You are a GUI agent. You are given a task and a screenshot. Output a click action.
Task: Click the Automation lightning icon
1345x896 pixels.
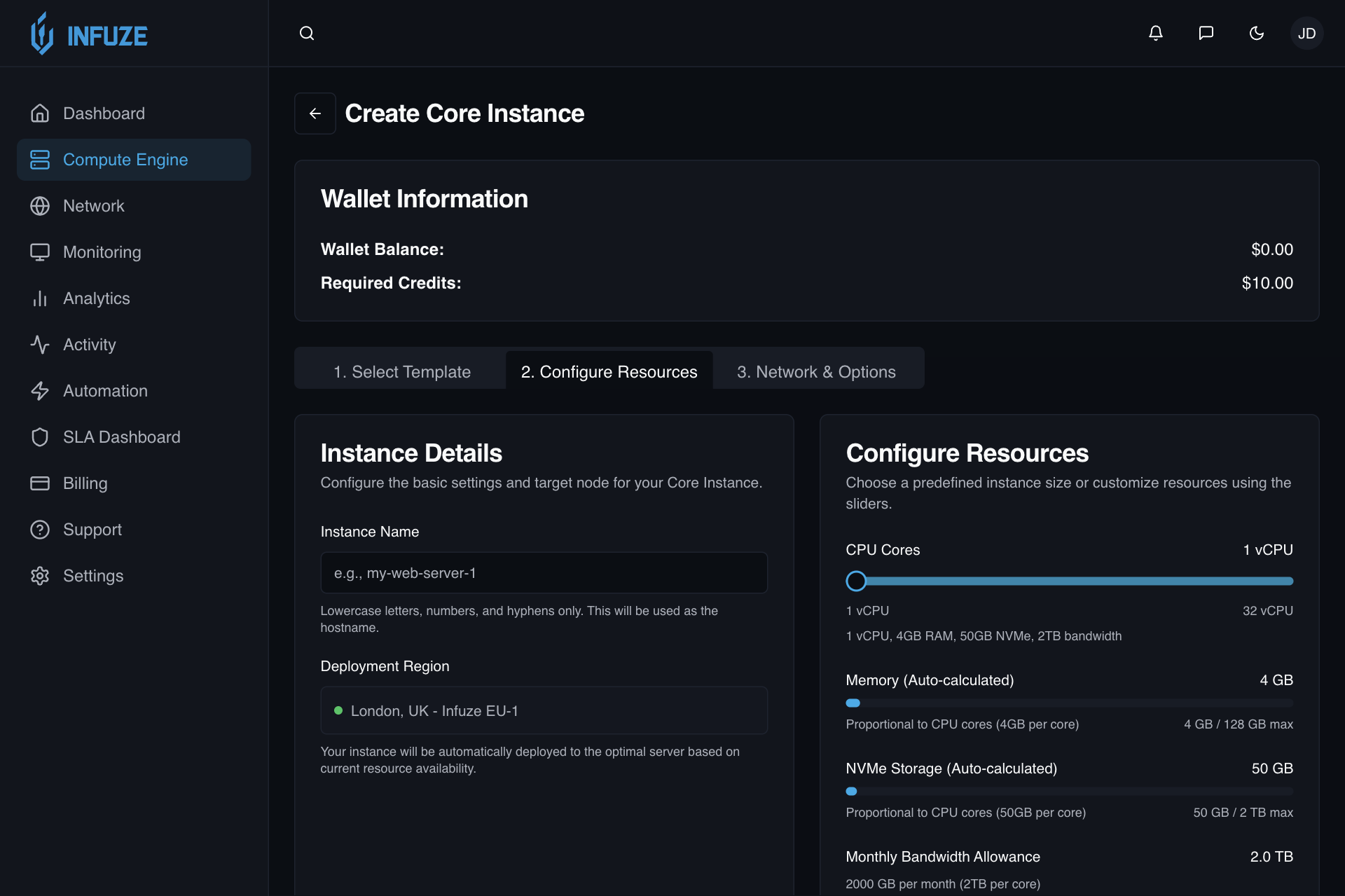tap(40, 391)
